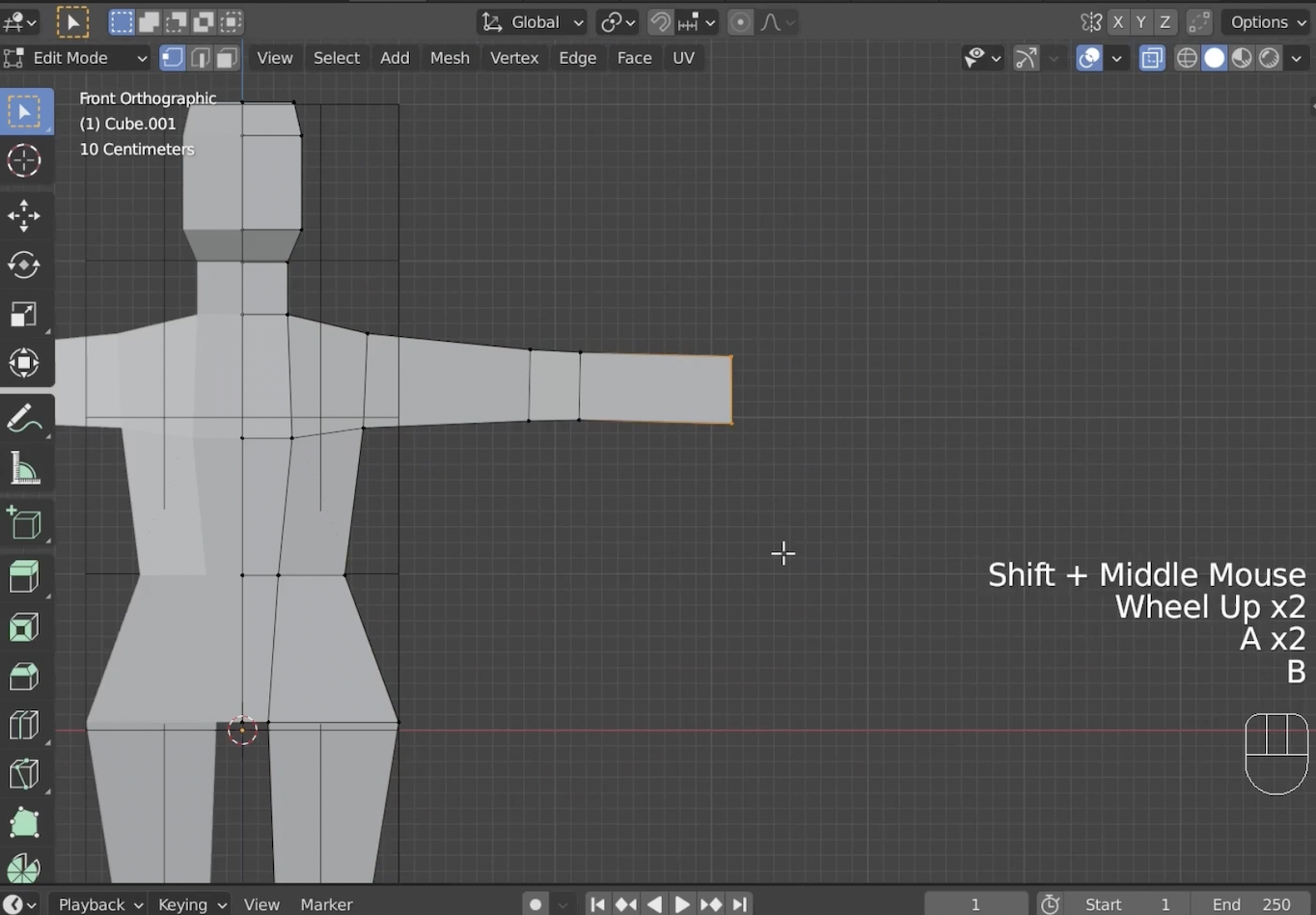Select the Move tool in toolbar
The width and height of the screenshot is (1316, 915).
[23, 215]
